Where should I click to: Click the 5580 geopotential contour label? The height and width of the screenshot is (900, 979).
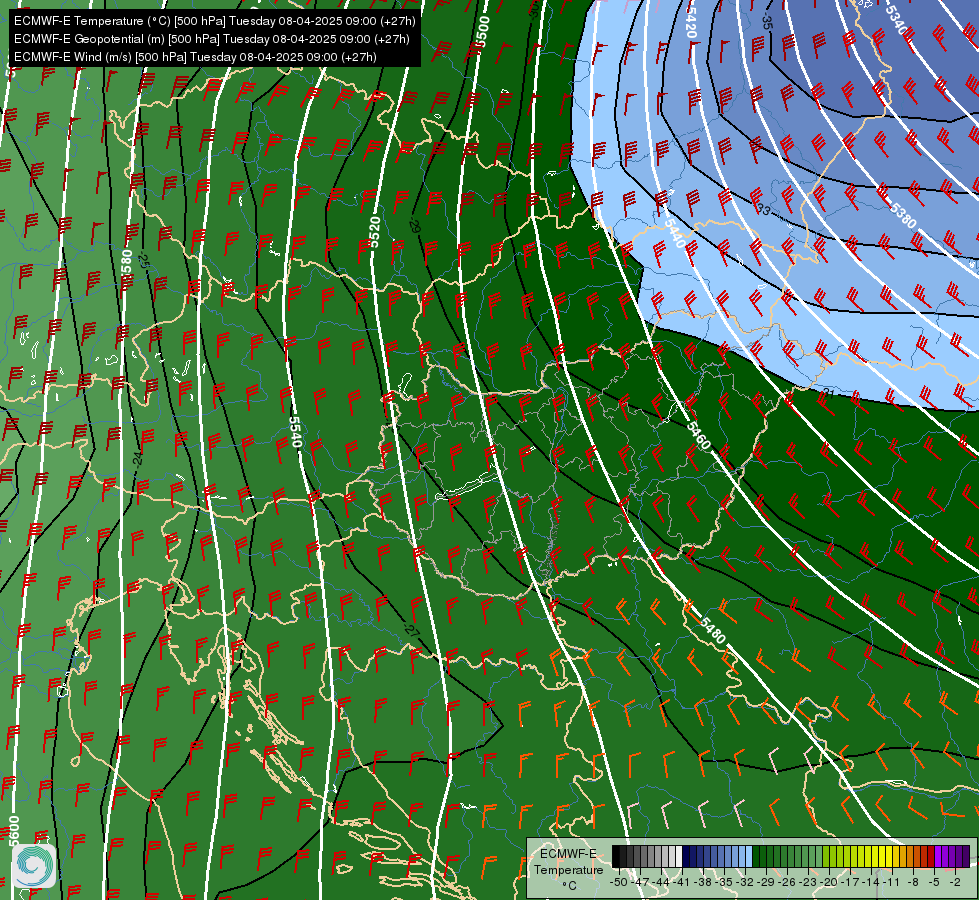tap(126, 265)
